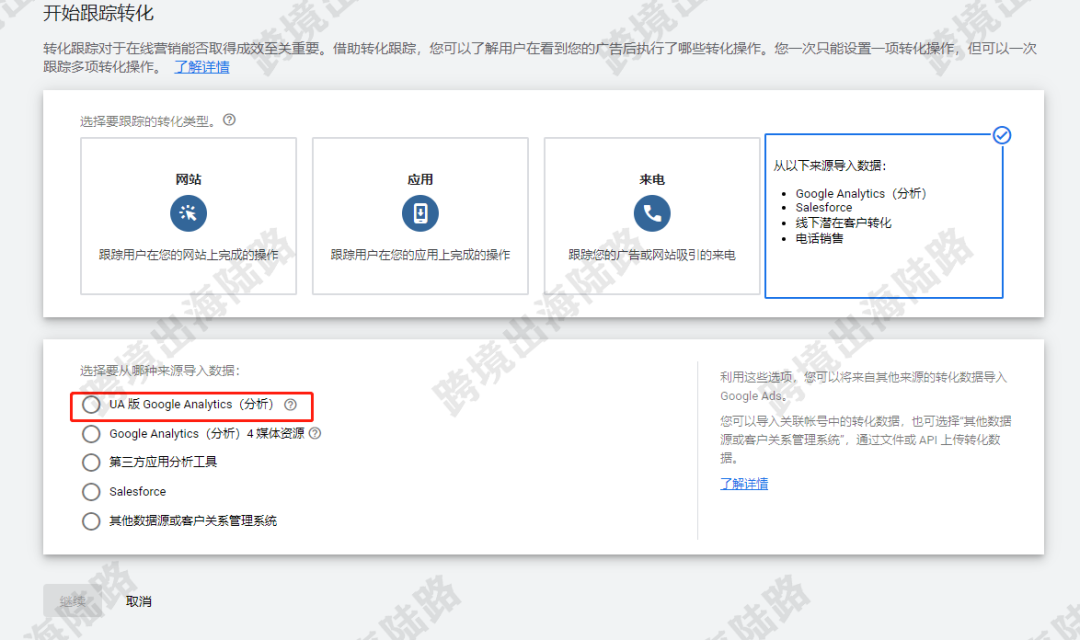The image size is (1080, 640).
Task: Click the 电话销售 list item
Action: pos(820,238)
